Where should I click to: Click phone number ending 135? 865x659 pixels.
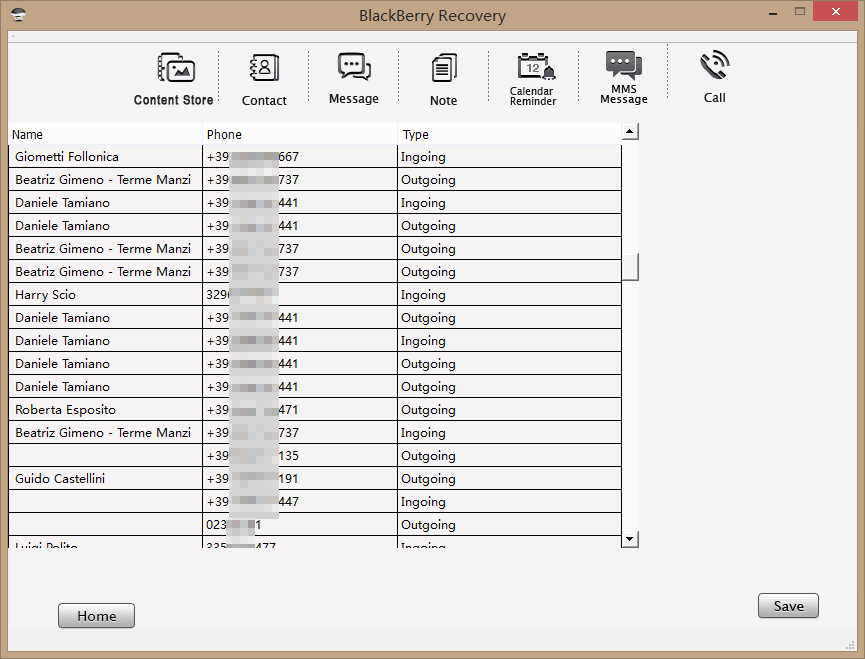pos(300,456)
